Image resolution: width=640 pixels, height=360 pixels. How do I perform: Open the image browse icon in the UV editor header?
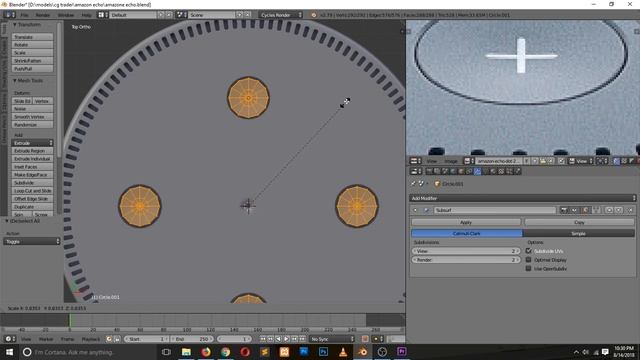tap(469, 161)
